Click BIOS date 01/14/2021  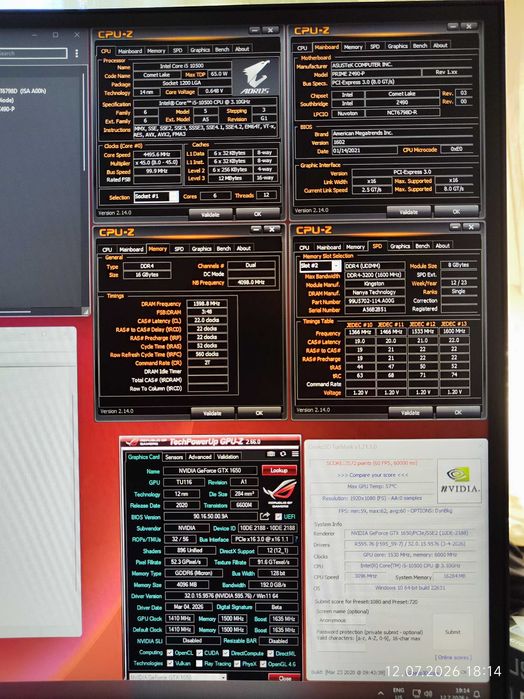tap(364, 151)
